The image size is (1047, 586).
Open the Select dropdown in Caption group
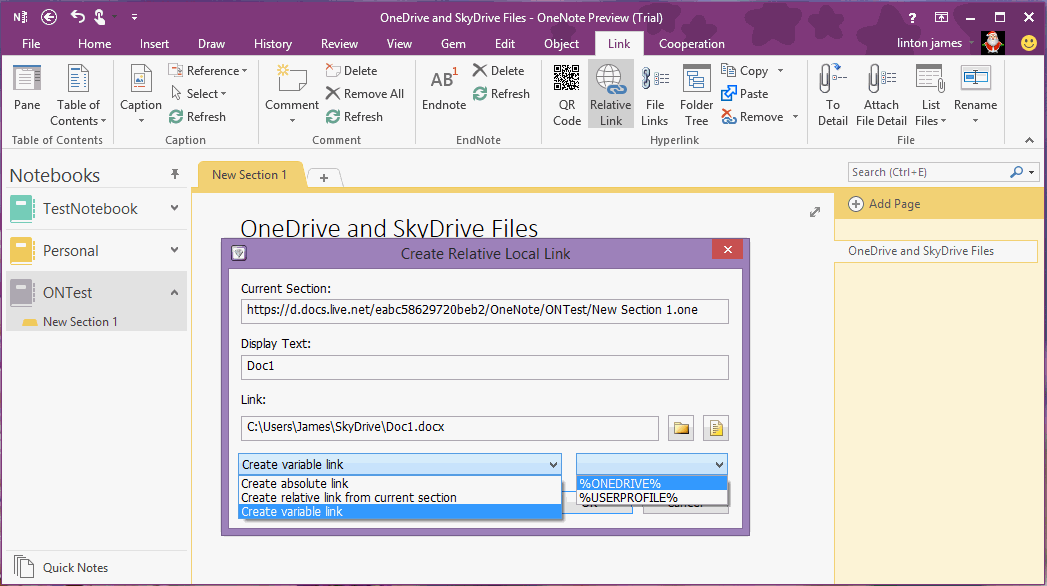(x=199, y=93)
